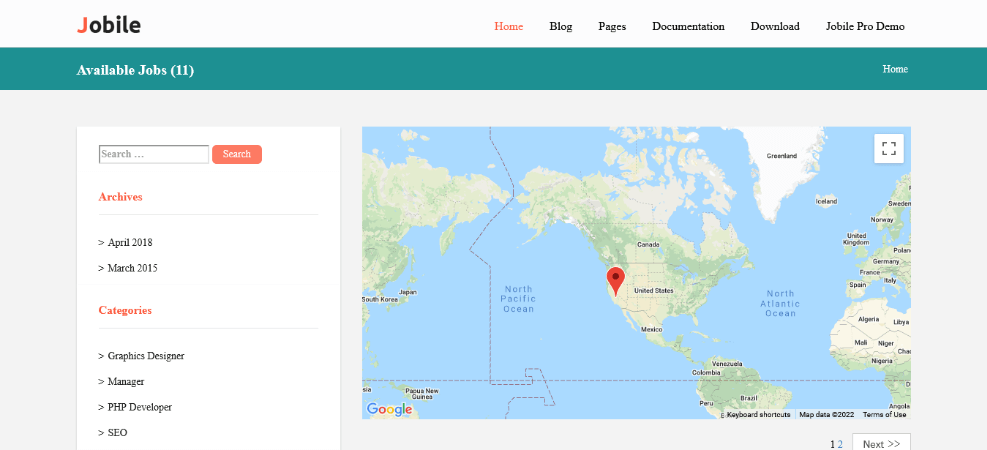This screenshot has width=987, height=450.
Task: Click the orange Search button
Action: pyautogui.click(x=237, y=154)
